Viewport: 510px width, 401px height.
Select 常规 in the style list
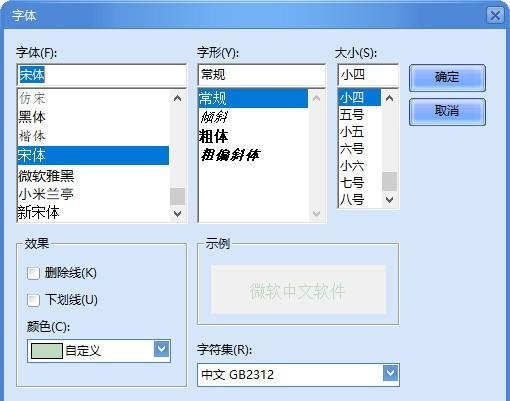pos(253,98)
